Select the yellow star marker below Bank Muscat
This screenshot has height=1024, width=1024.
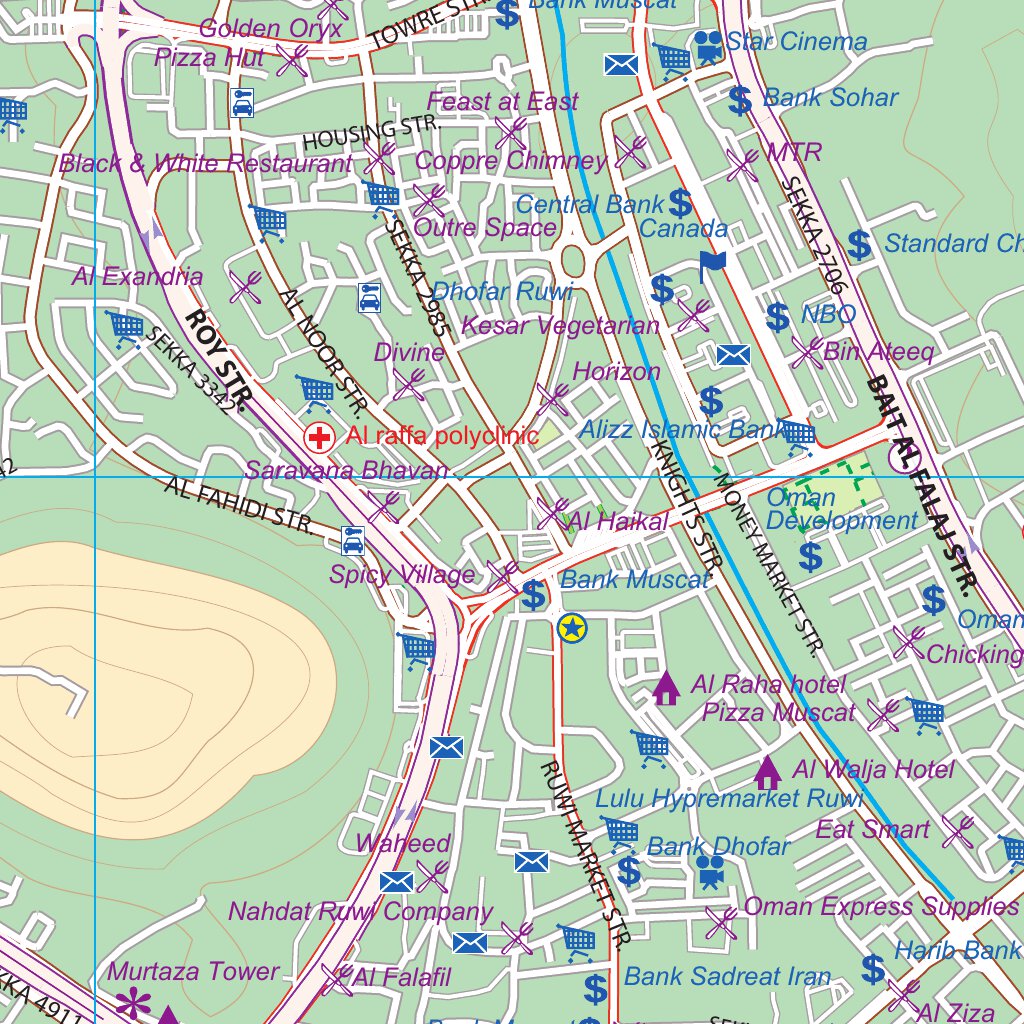tap(571, 628)
